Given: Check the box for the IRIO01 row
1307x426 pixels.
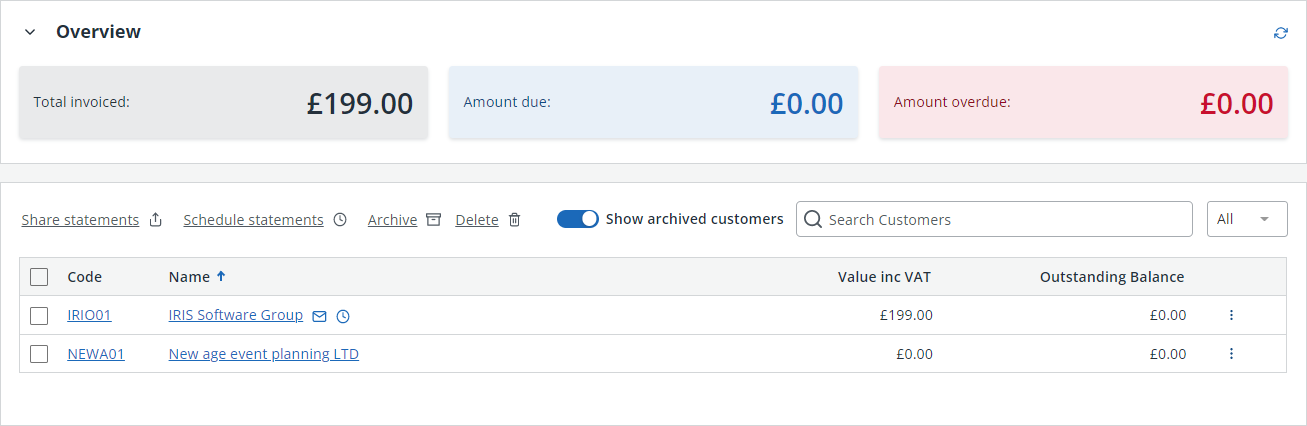Looking at the screenshot, I should click(x=39, y=315).
